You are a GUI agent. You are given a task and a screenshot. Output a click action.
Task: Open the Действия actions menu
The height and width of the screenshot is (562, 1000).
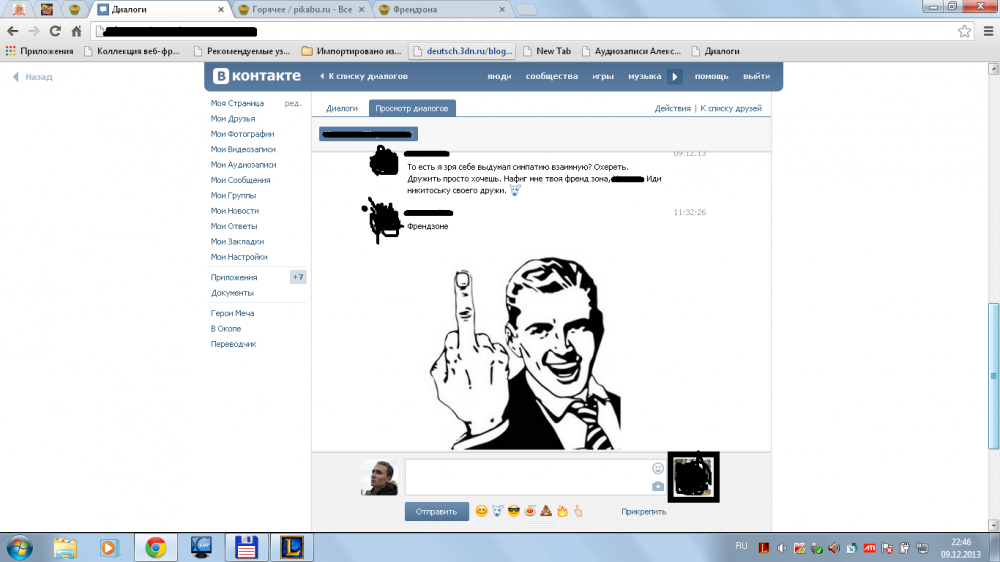click(672, 108)
